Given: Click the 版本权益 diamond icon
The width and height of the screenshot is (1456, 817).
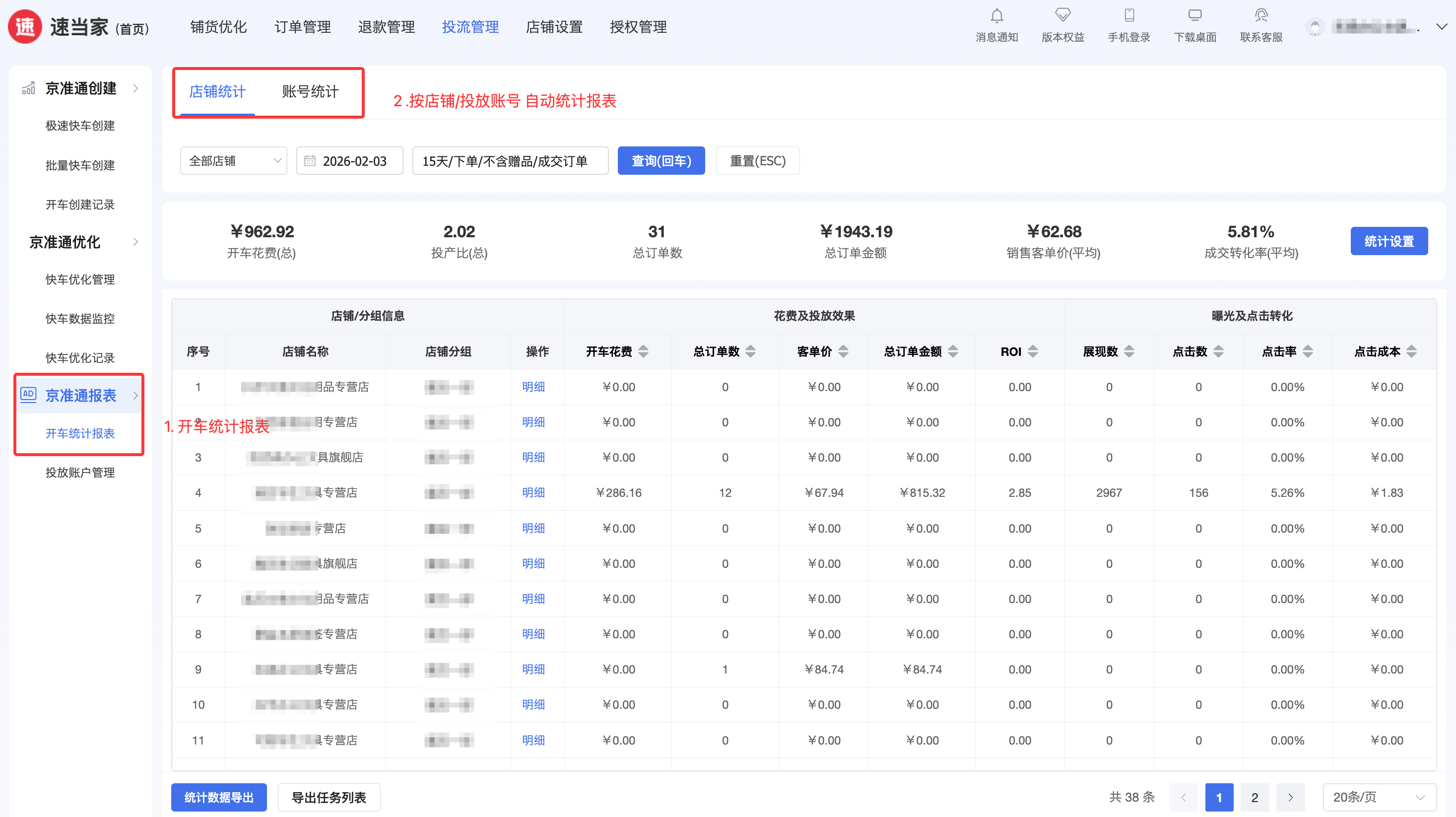Looking at the screenshot, I should tap(1062, 16).
